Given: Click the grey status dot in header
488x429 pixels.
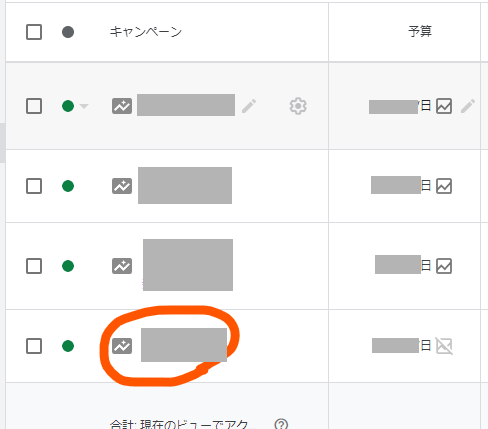Looking at the screenshot, I should tap(68, 32).
